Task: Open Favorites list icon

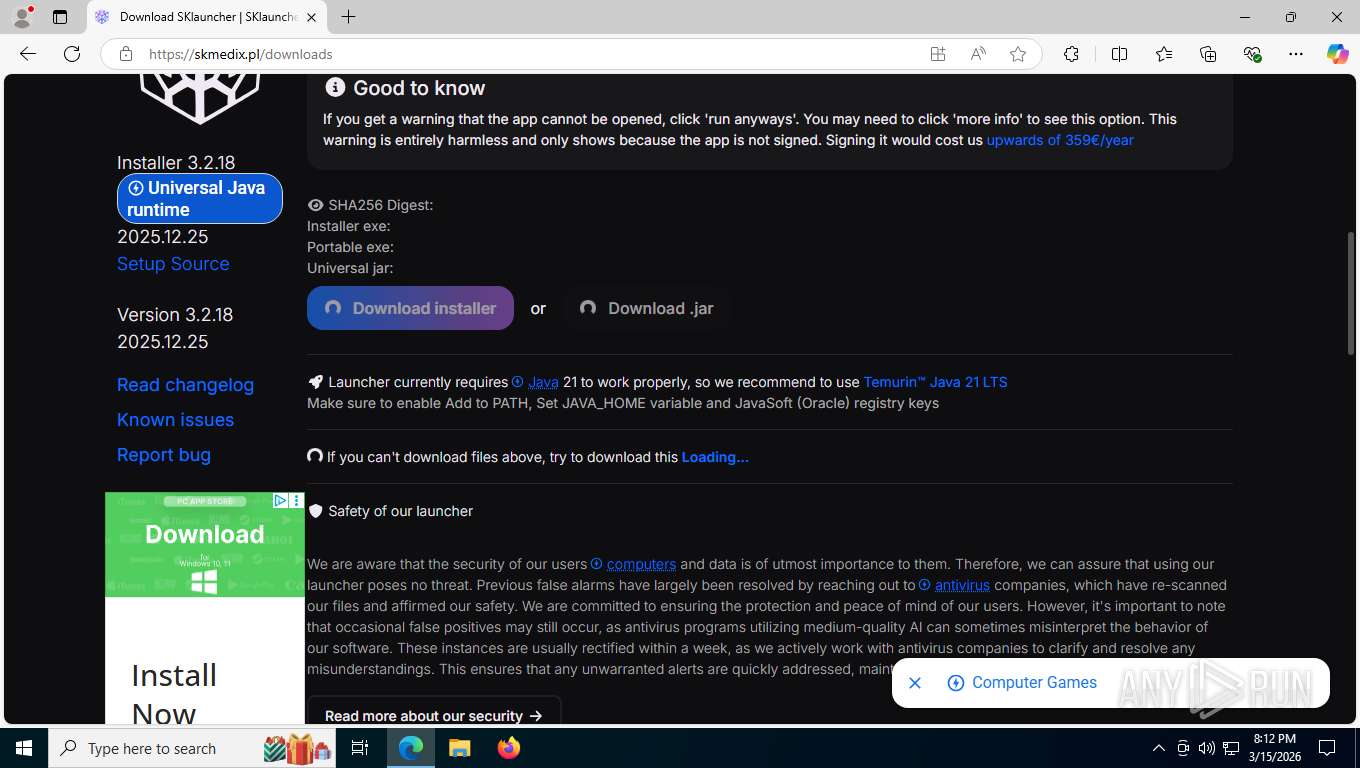Action: click(1164, 54)
